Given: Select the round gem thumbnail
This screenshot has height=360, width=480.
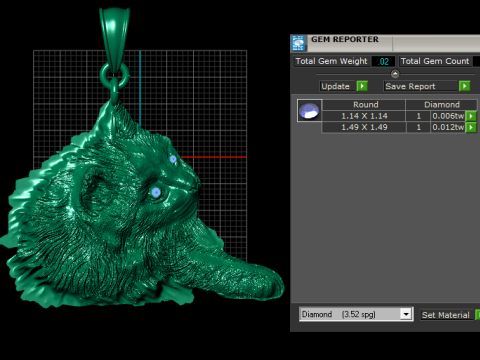Looking at the screenshot, I should [x=309, y=111].
